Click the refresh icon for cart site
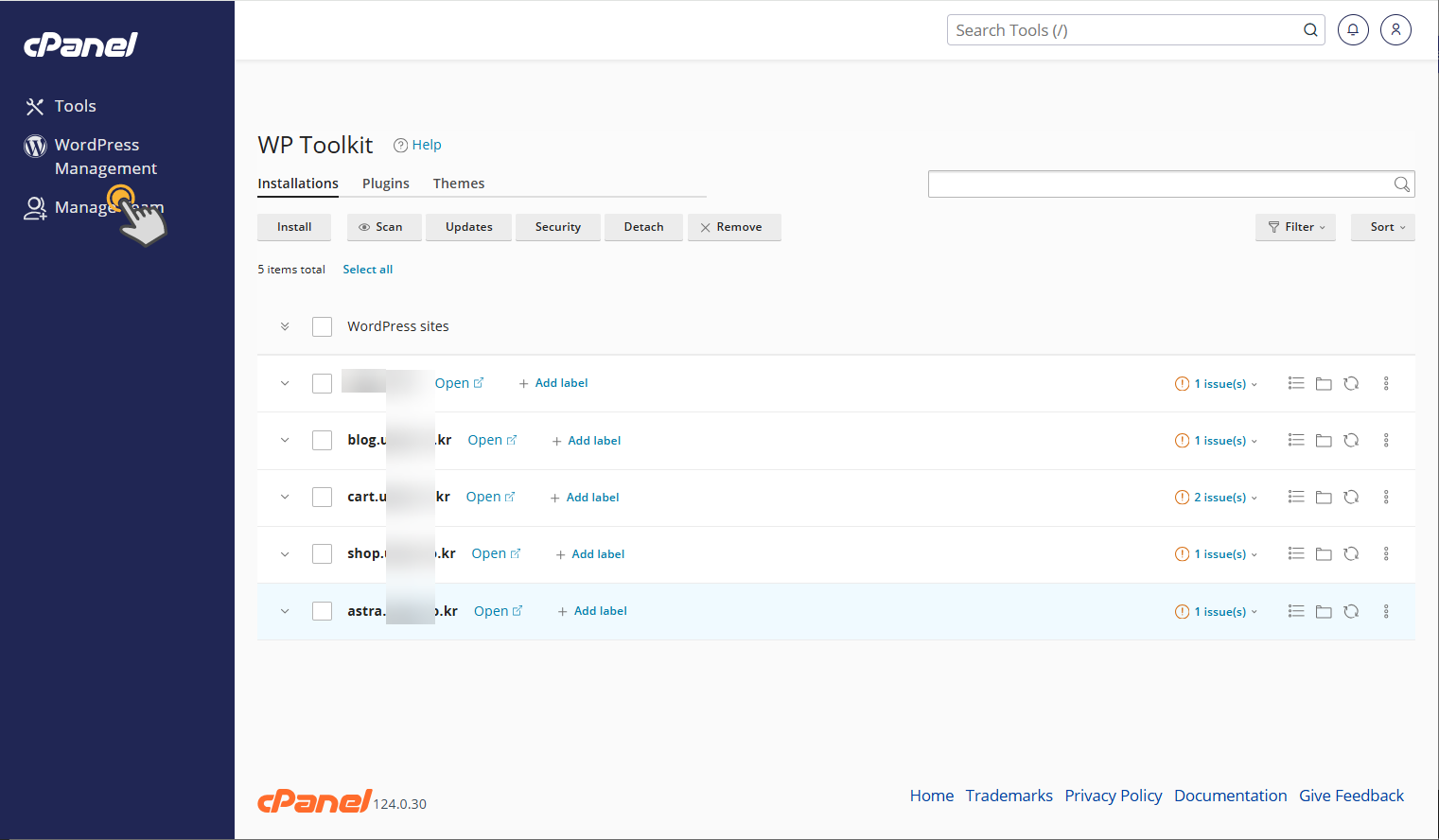The height and width of the screenshot is (840, 1439). pyautogui.click(x=1351, y=497)
